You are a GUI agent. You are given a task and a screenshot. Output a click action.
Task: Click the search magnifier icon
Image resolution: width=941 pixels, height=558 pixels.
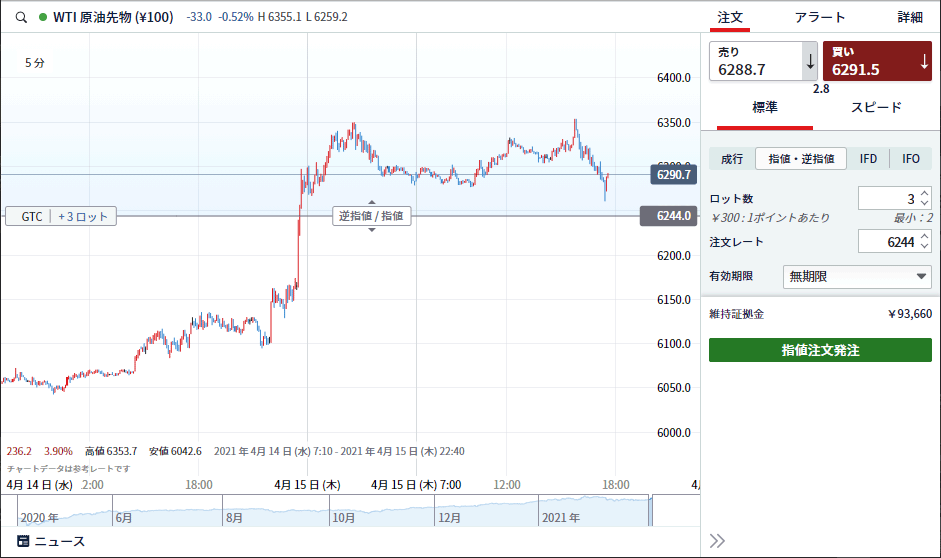pos(21,17)
